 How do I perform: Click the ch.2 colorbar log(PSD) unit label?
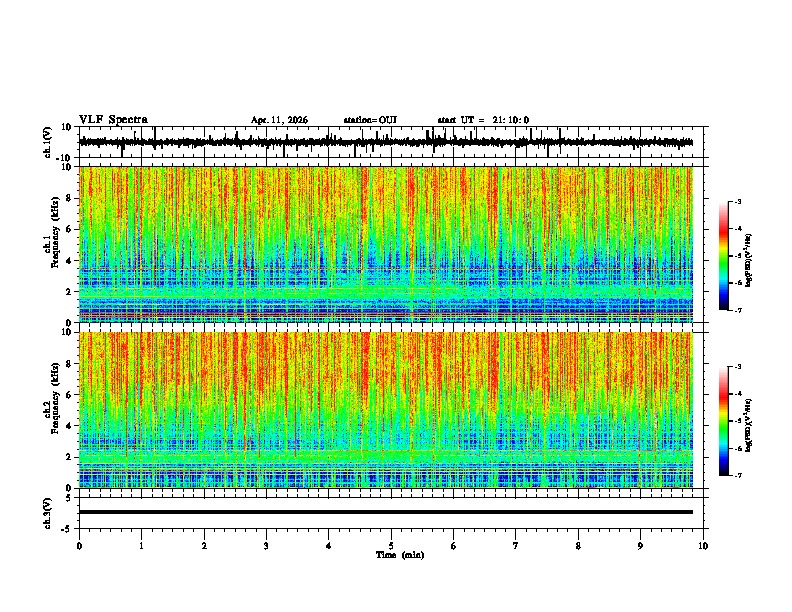[x=749, y=425]
